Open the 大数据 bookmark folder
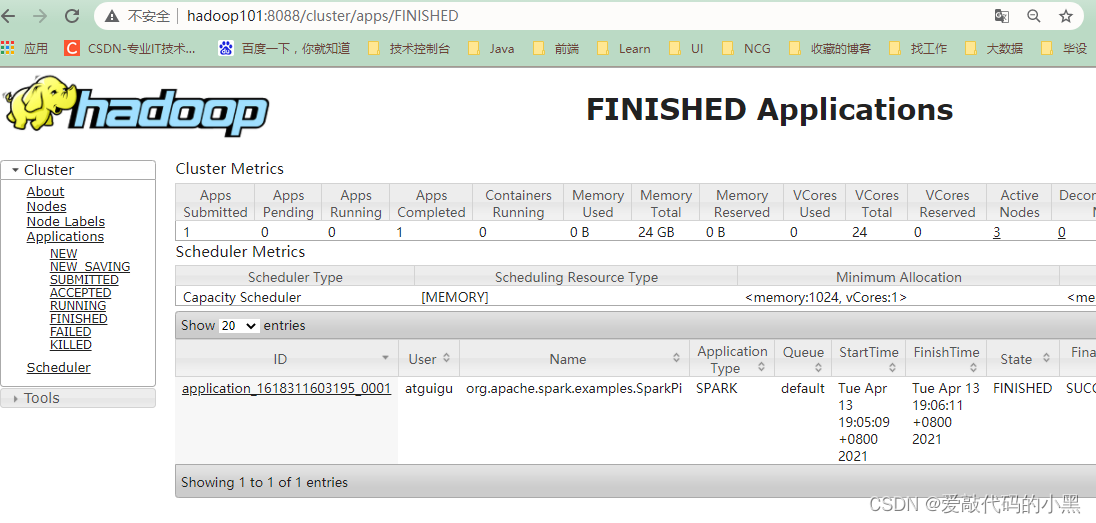 (x=993, y=48)
